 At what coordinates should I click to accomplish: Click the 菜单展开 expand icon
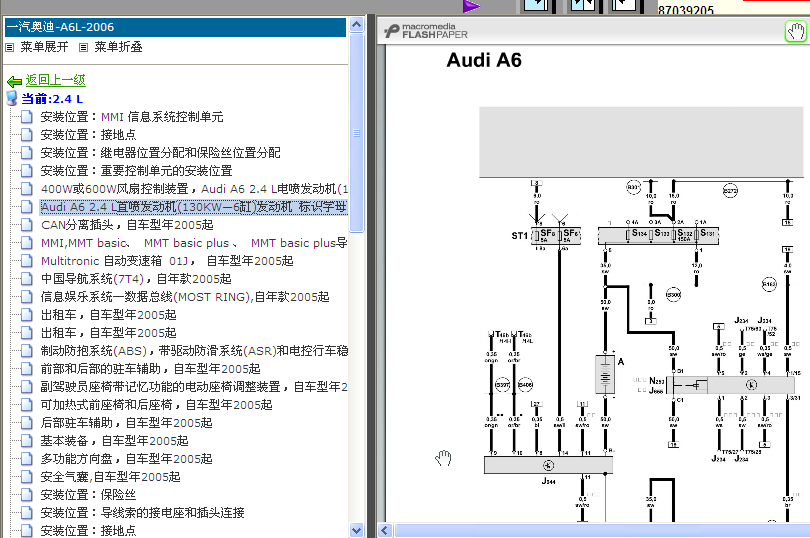9,48
